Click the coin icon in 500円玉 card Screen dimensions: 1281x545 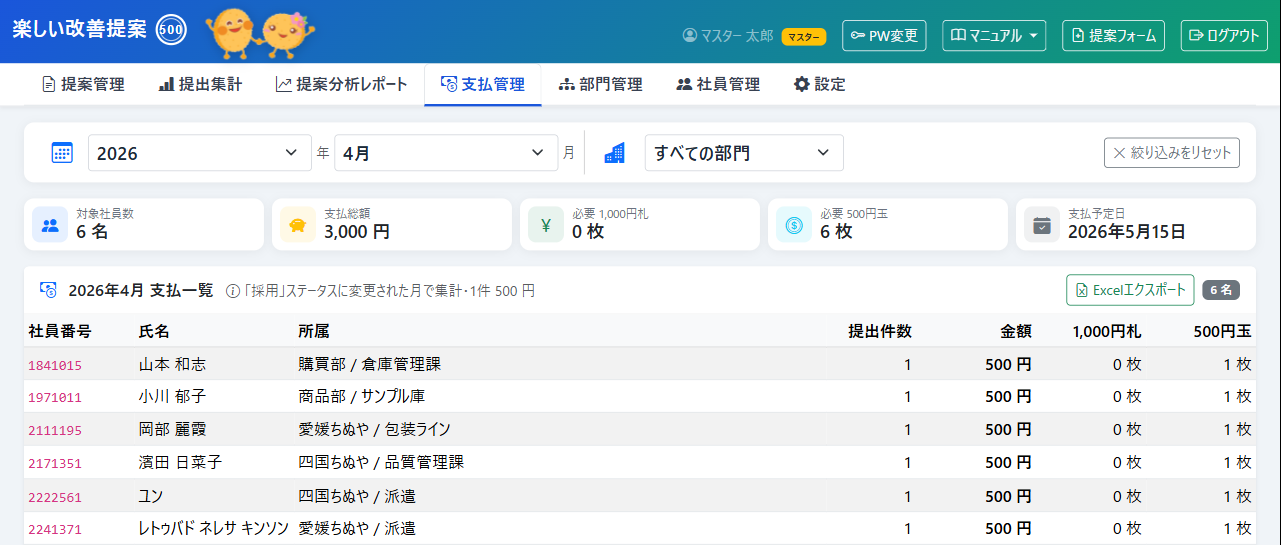point(794,225)
